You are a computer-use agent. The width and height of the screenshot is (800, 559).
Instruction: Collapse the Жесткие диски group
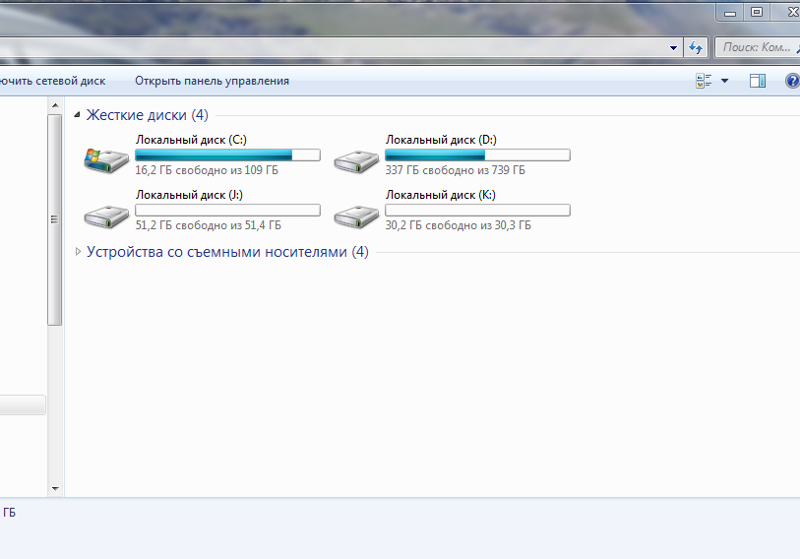(78, 115)
